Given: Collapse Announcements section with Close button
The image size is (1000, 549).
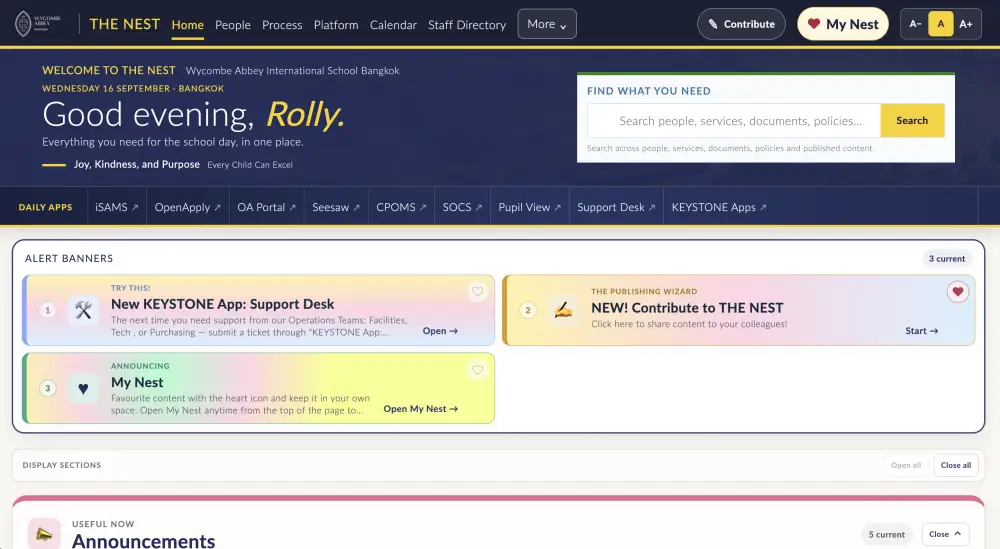Looking at the screenshot, I should [x=945, y=534].
